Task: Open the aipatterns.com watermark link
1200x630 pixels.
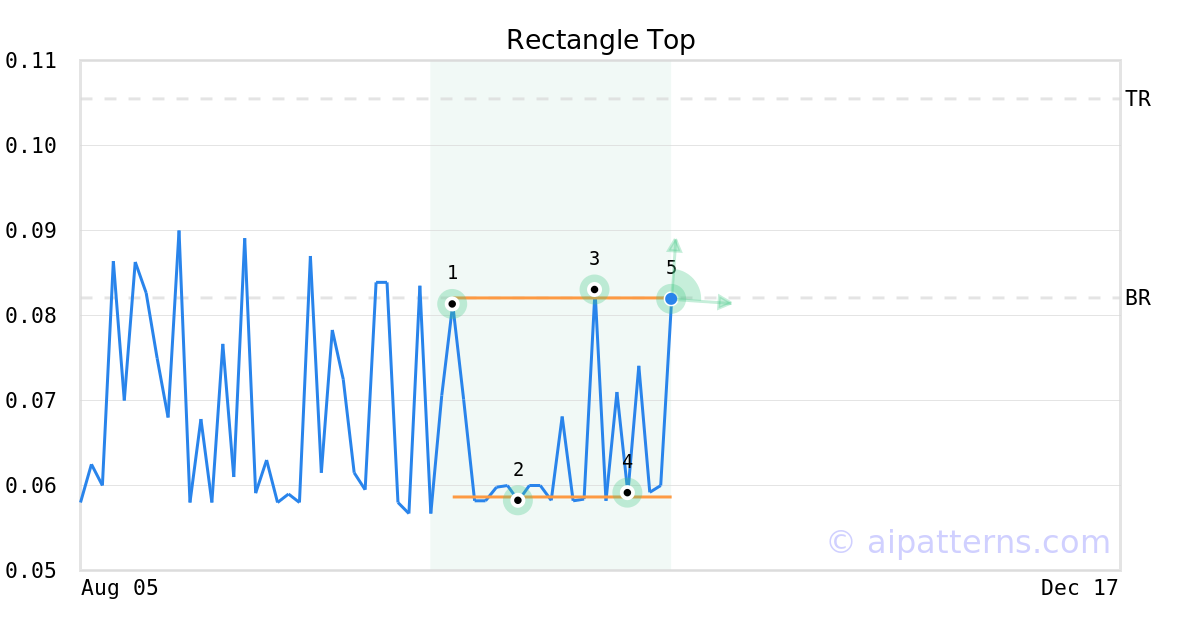Action: 968,542
